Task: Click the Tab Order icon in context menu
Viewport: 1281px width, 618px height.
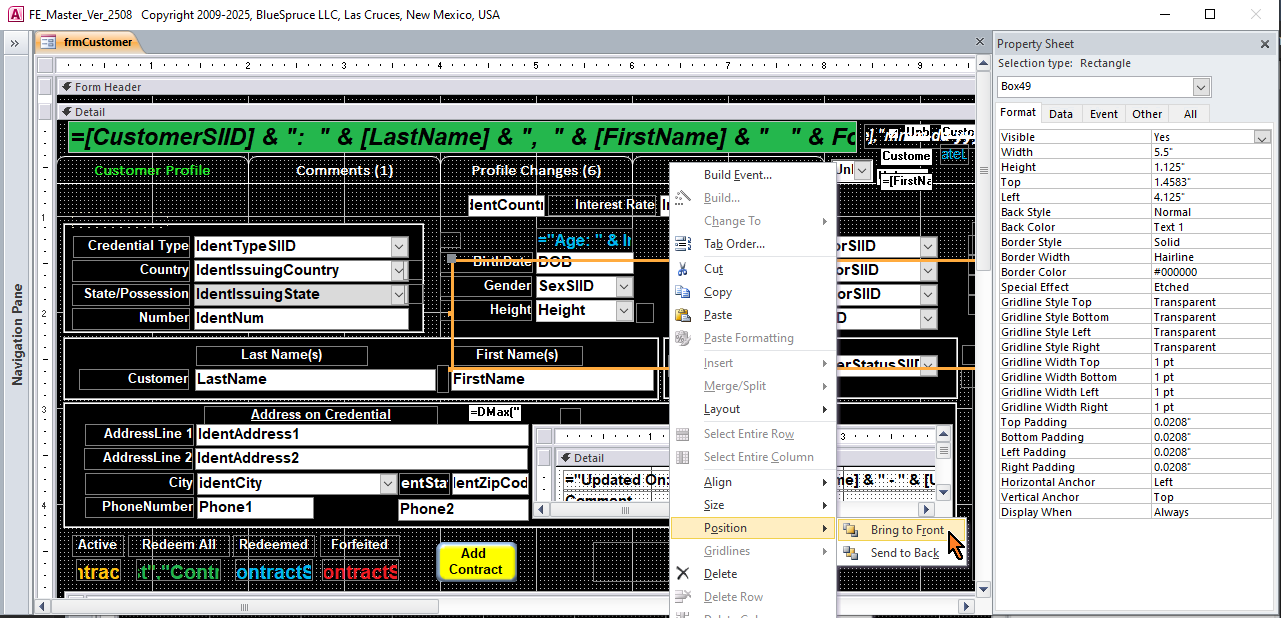Action: [683, 244]
